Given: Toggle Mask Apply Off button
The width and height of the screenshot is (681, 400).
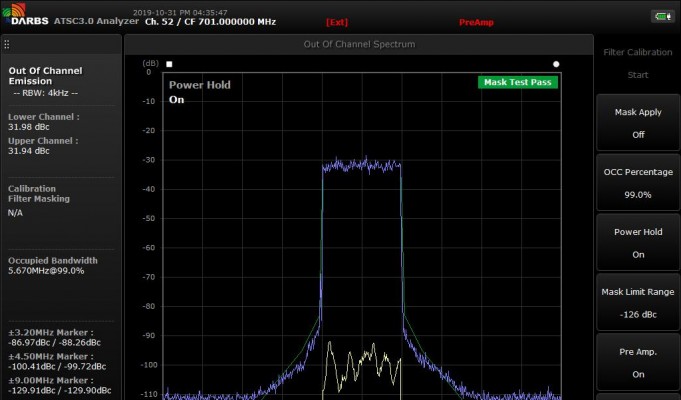Looking at the screenshot, I should [638, 123].
